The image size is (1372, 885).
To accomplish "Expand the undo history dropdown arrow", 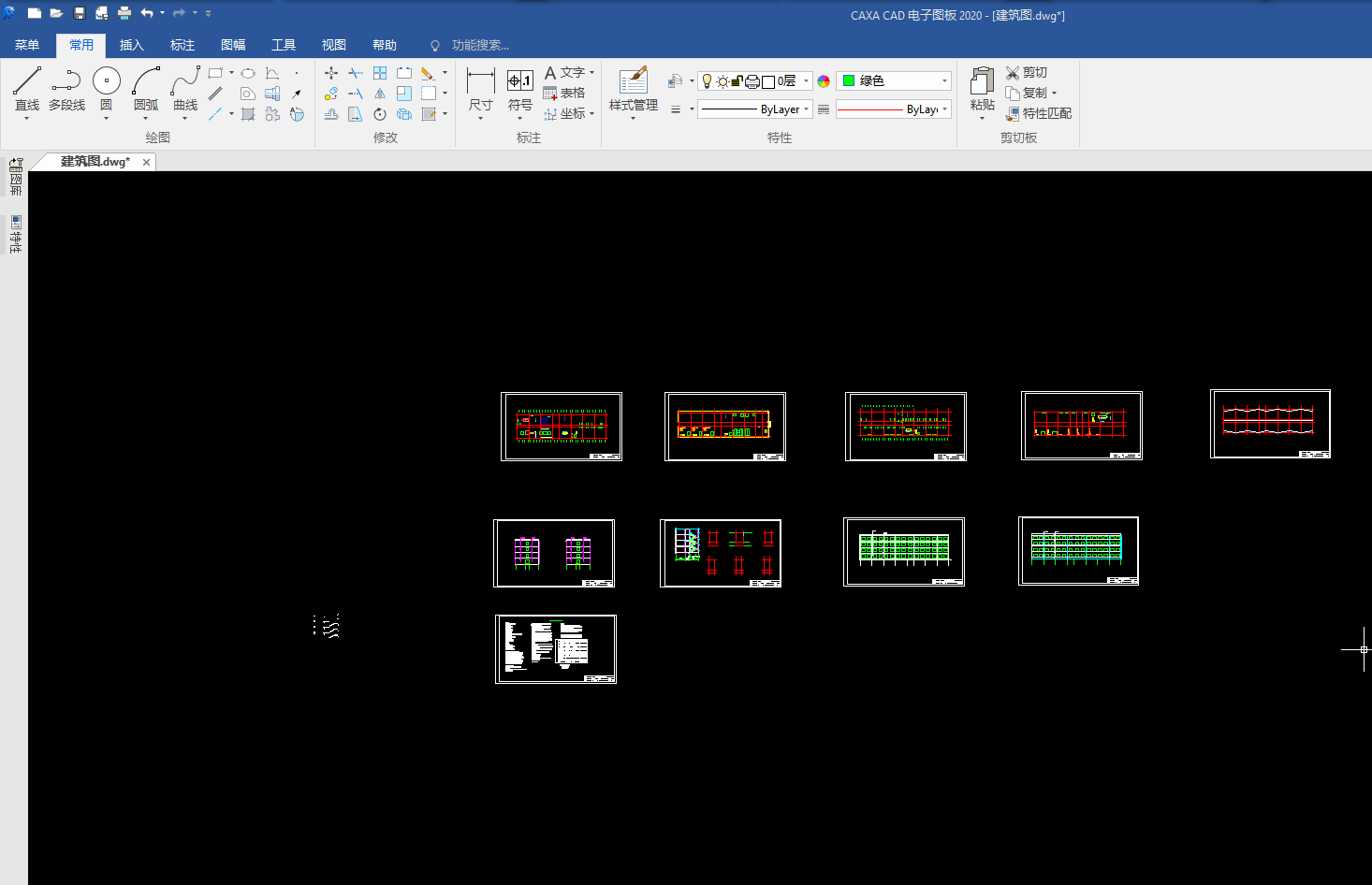I will (162, 13).
